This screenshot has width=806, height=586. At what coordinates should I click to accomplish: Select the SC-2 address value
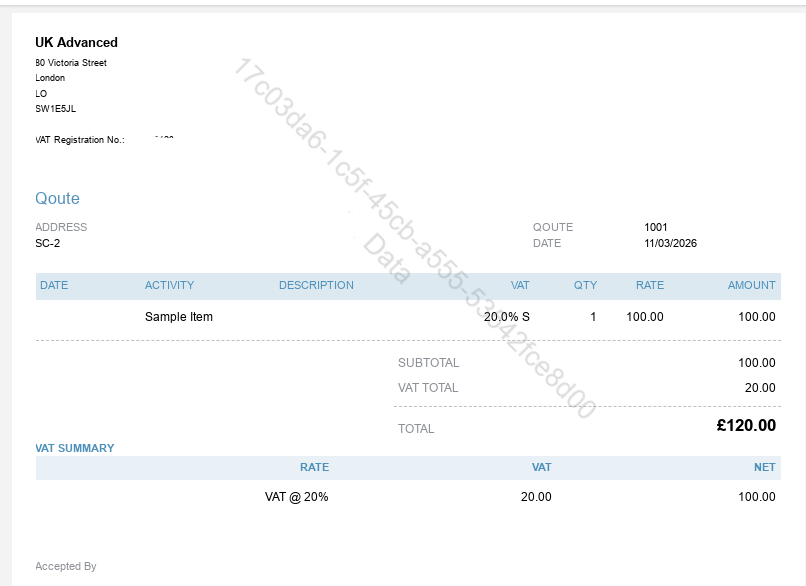pyautogui.click(x=47, y=243)
